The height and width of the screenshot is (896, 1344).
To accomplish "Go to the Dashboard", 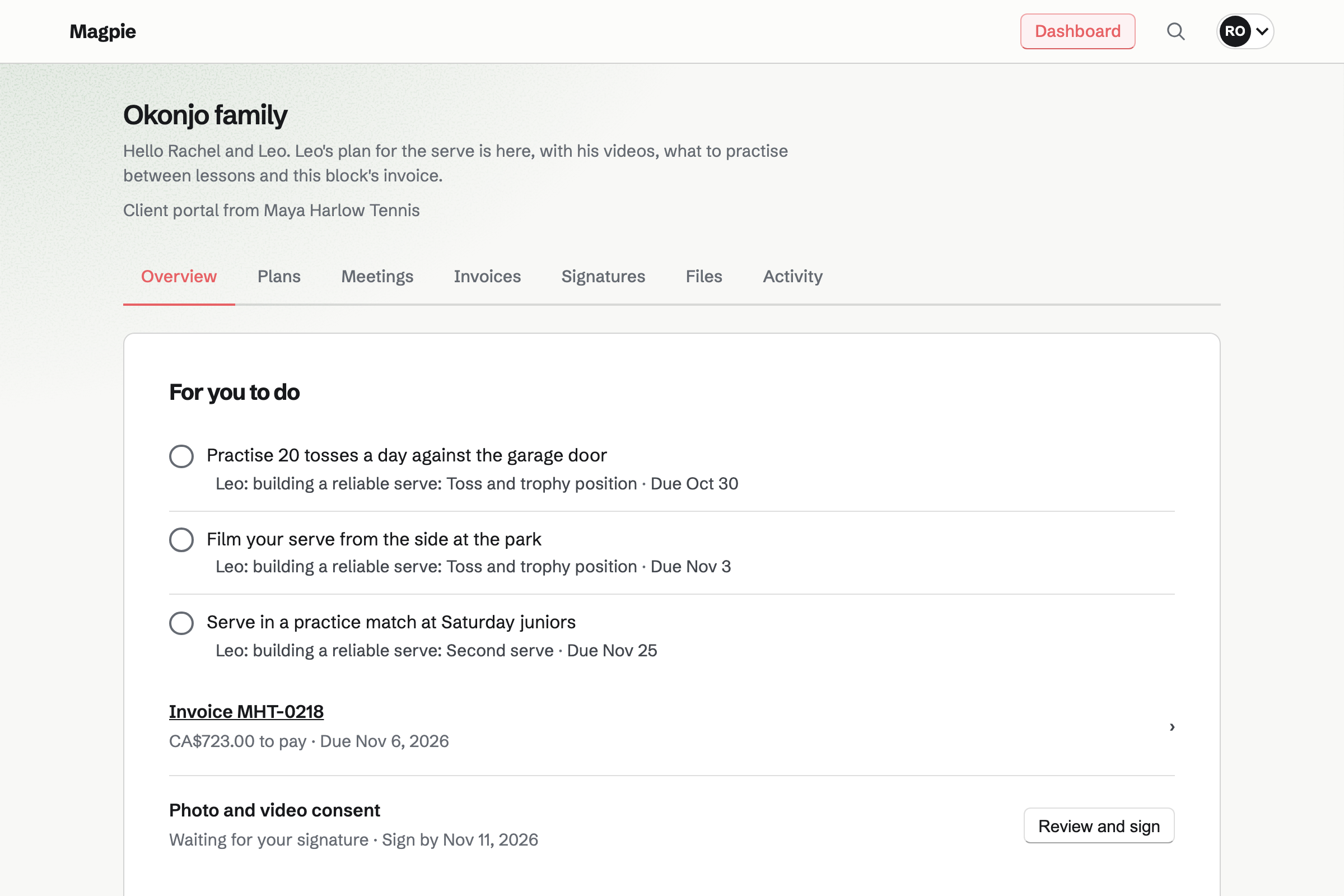I will (1077, 31).
